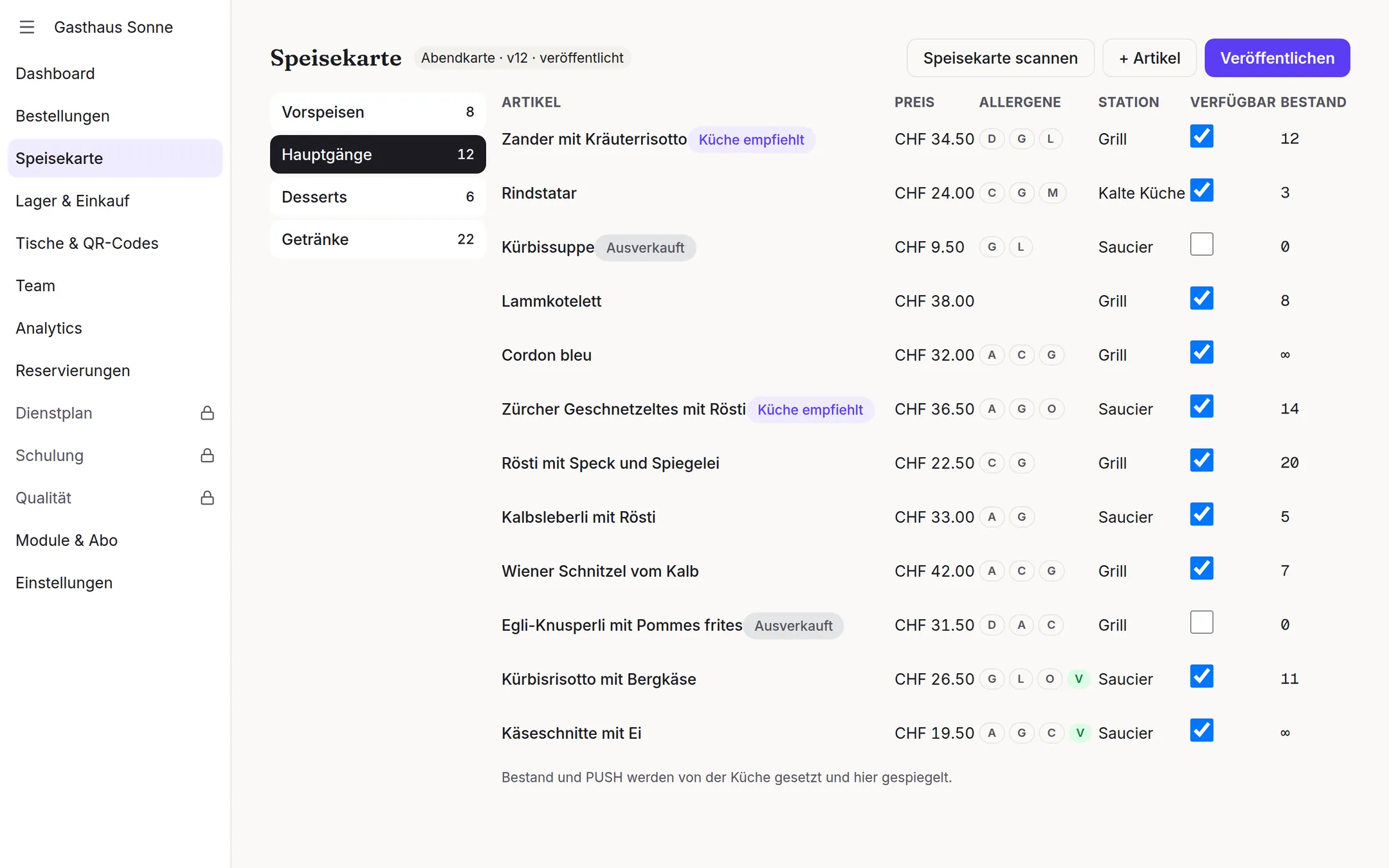Click the Kalte Küche station of Rindstatar

click(1141, 193)
